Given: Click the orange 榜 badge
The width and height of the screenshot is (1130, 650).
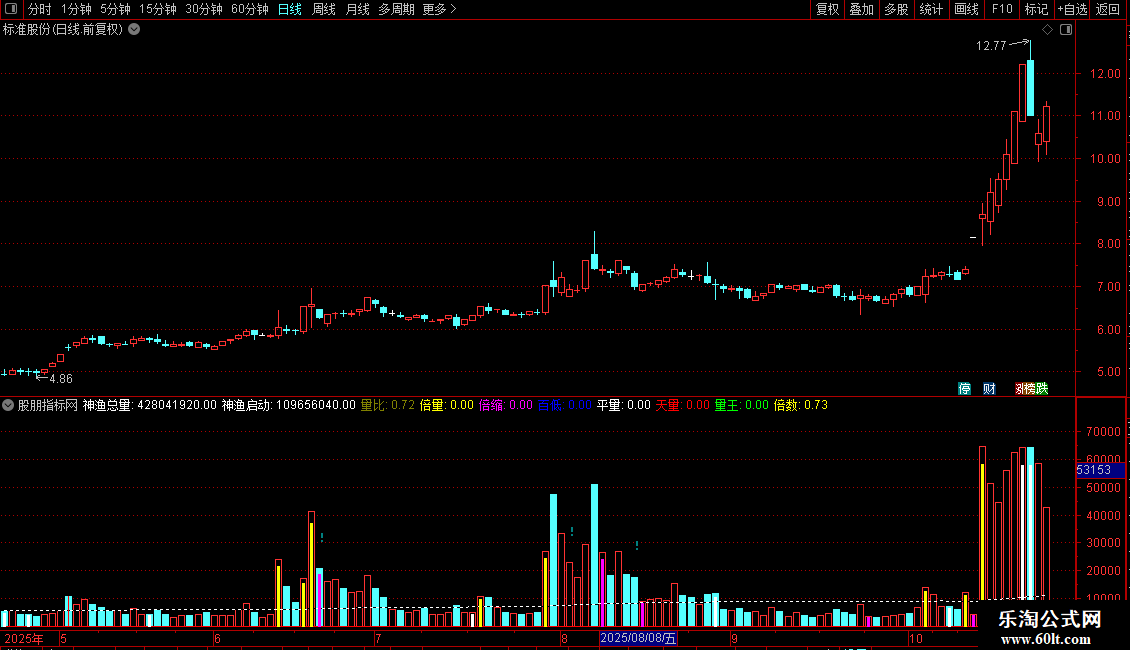Looking at the screenshot, I should pyautogui.click(x=1029, y=388).
